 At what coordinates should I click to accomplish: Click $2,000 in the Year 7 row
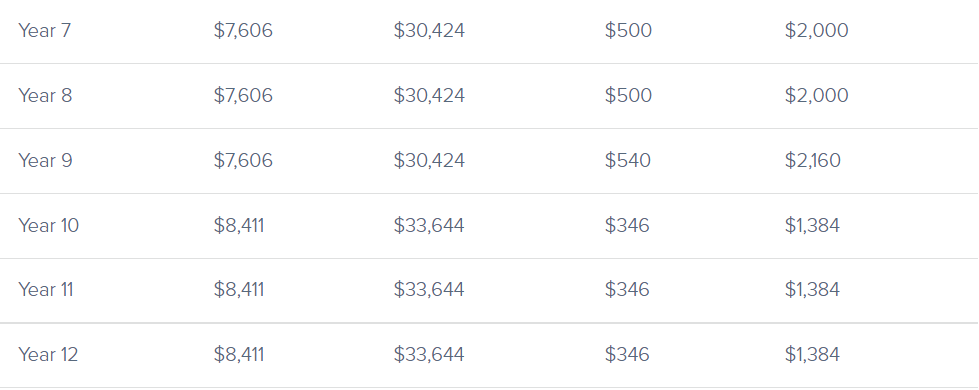[816, 31]
